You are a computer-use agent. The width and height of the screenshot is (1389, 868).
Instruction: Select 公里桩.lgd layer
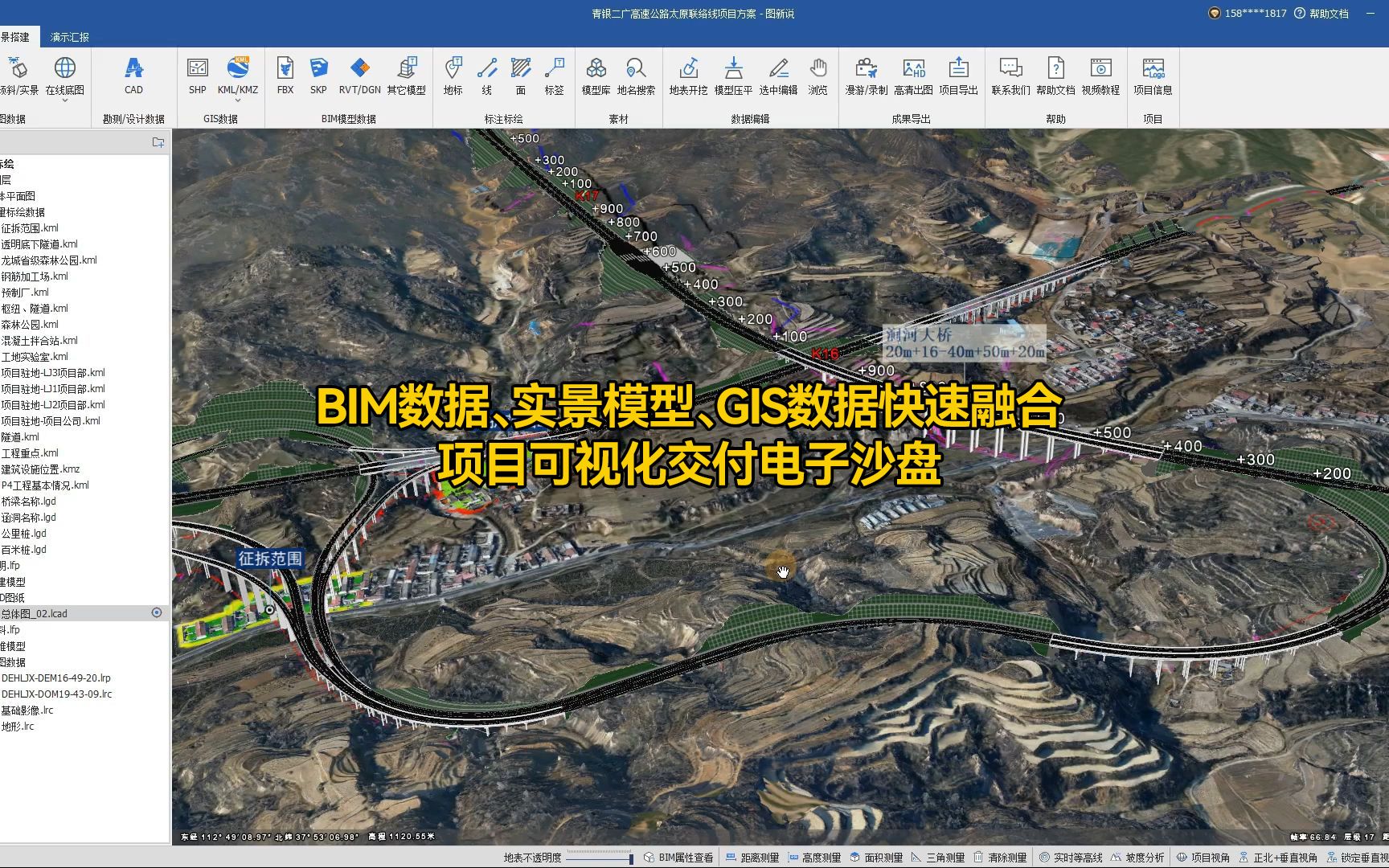(x=23, y=533)
